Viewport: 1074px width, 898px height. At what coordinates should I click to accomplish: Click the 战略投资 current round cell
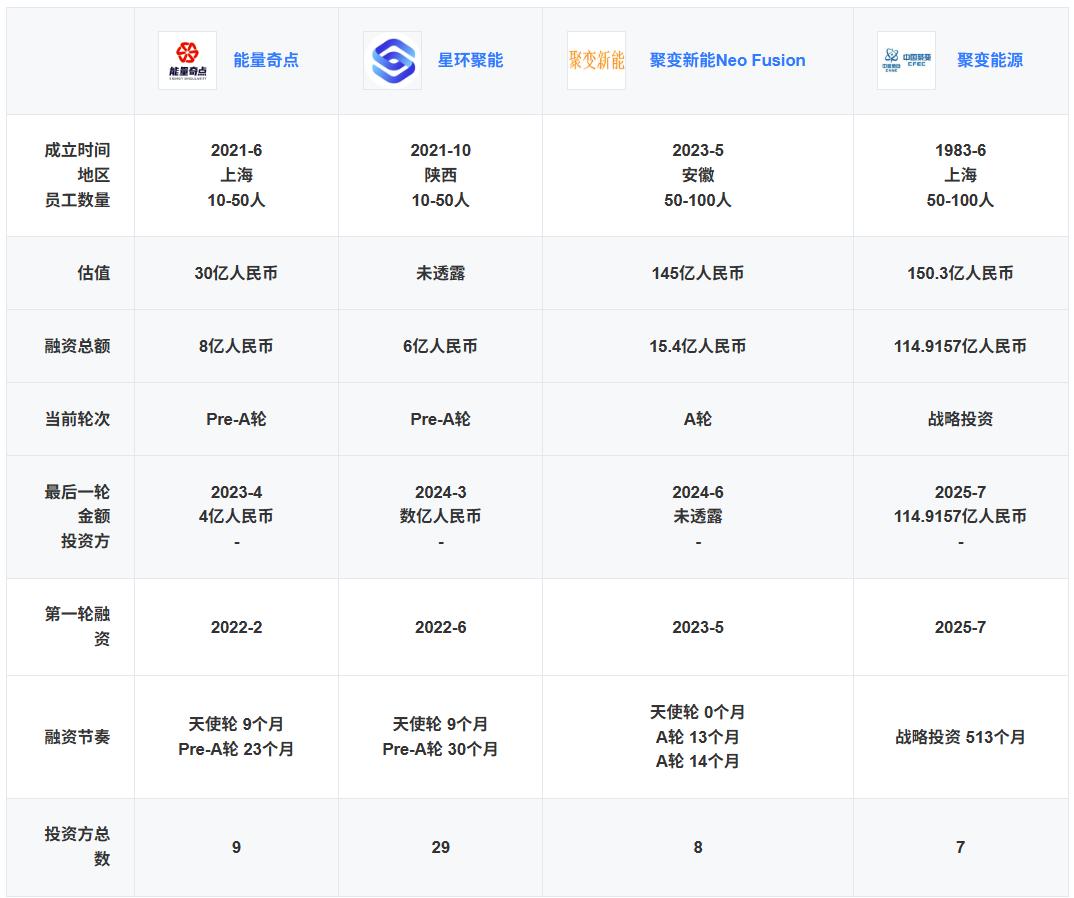click(x=960, y=419)
